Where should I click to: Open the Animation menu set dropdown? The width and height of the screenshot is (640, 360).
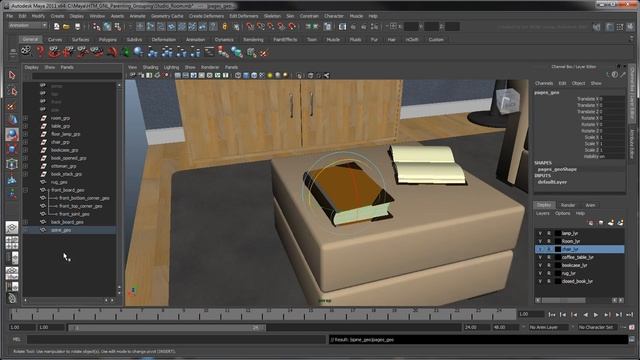coord(28,26)
